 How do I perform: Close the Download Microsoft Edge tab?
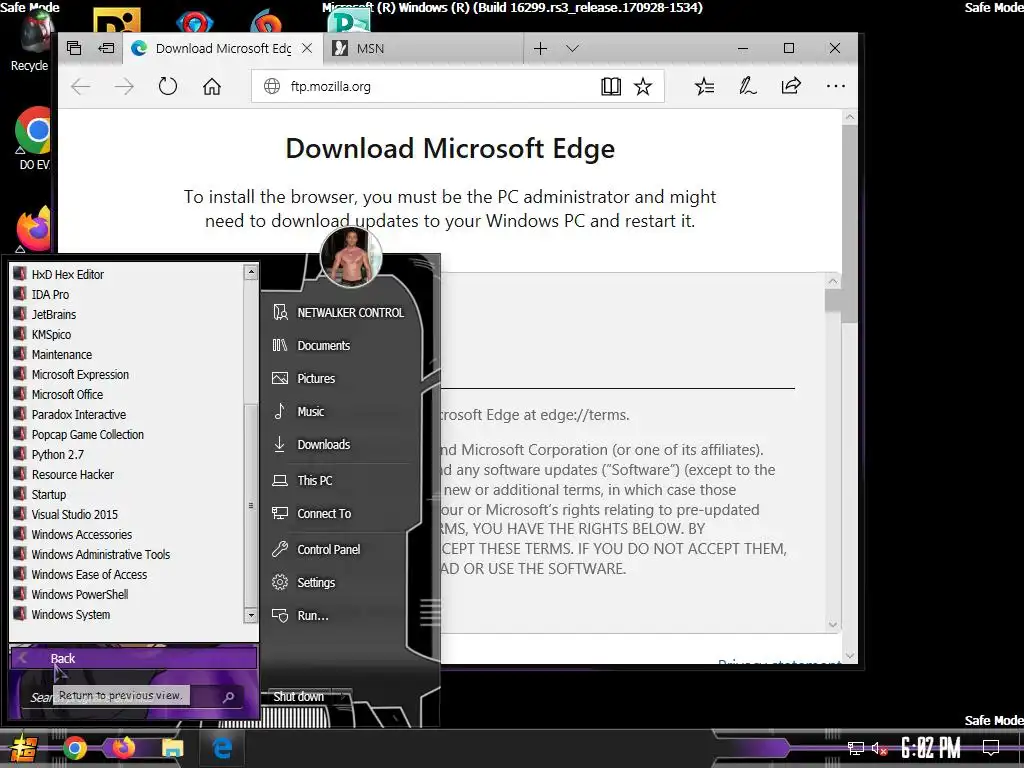pos(307,48)
